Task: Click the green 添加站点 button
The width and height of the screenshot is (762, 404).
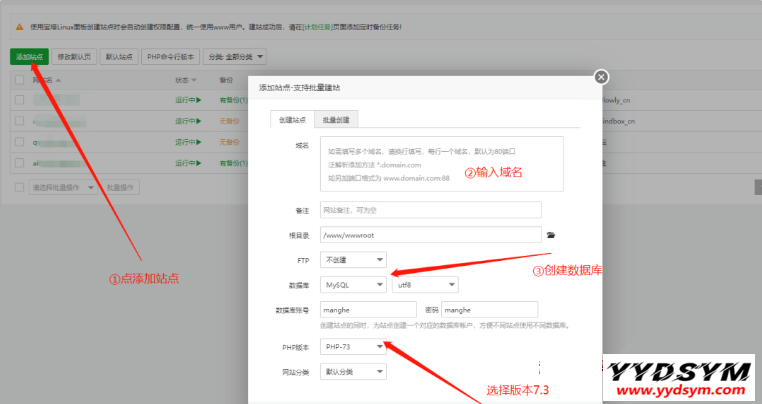Action: (x=32, y=57)
